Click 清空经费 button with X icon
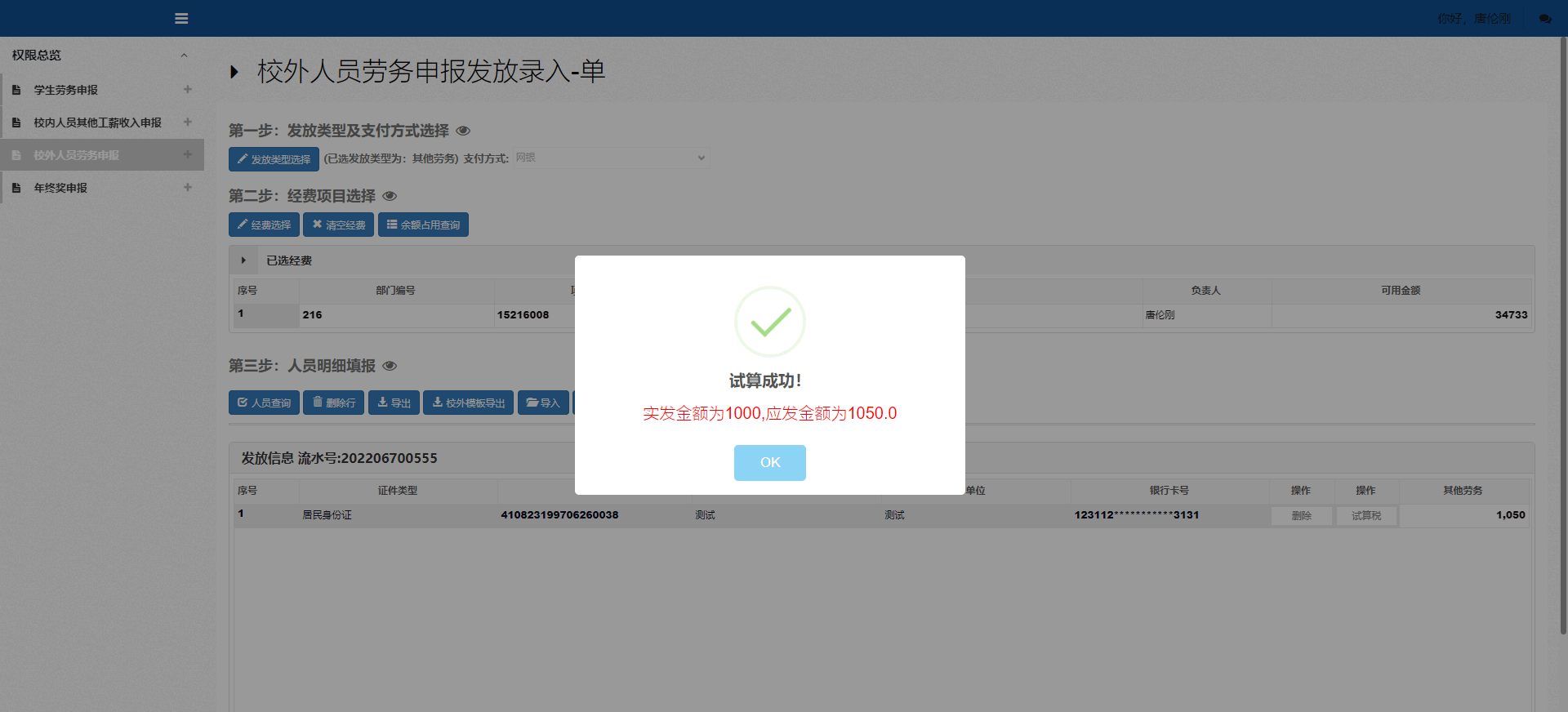 point(338,225)
